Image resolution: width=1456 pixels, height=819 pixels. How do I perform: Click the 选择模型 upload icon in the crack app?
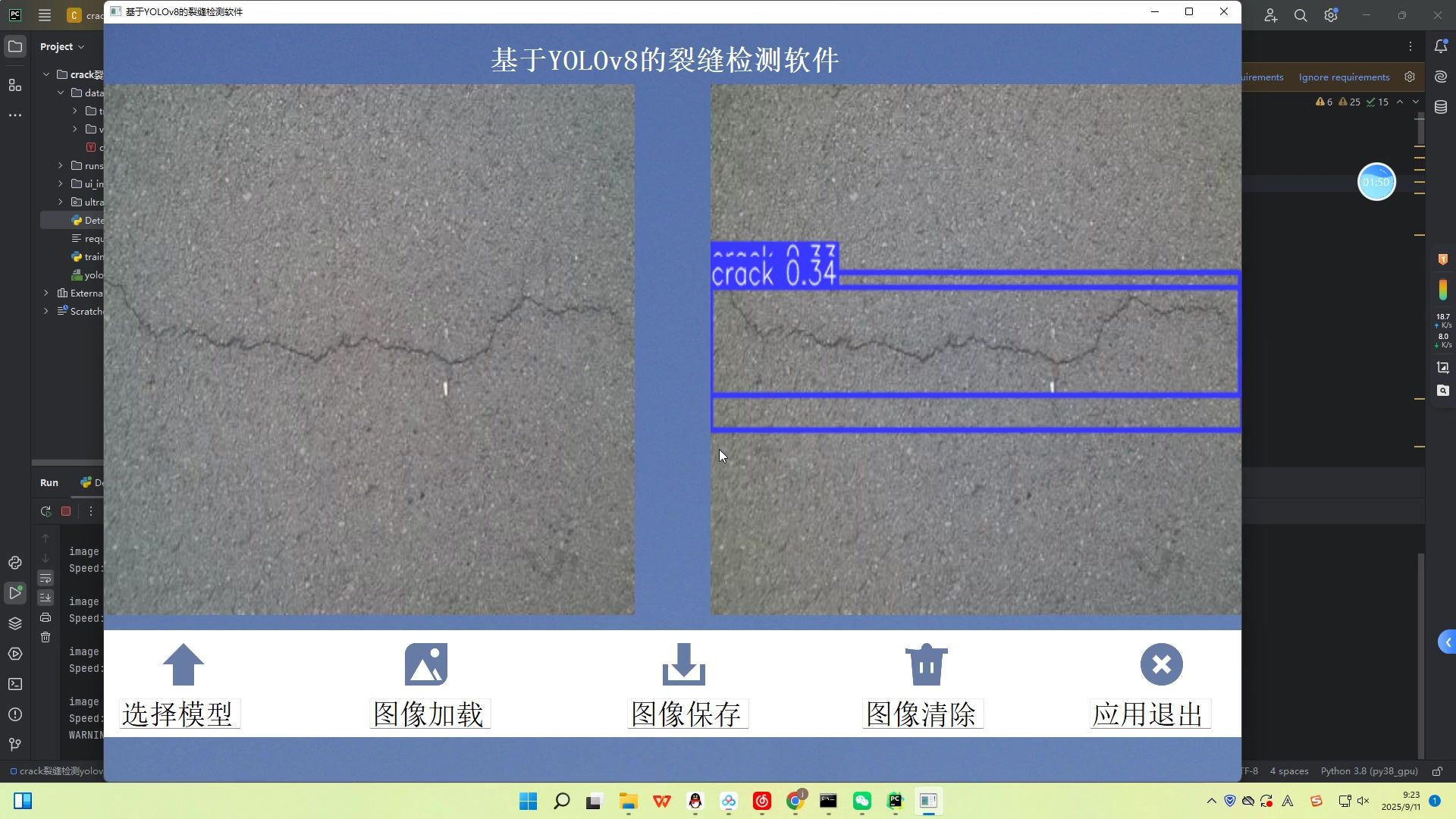[x=182, y=664]
